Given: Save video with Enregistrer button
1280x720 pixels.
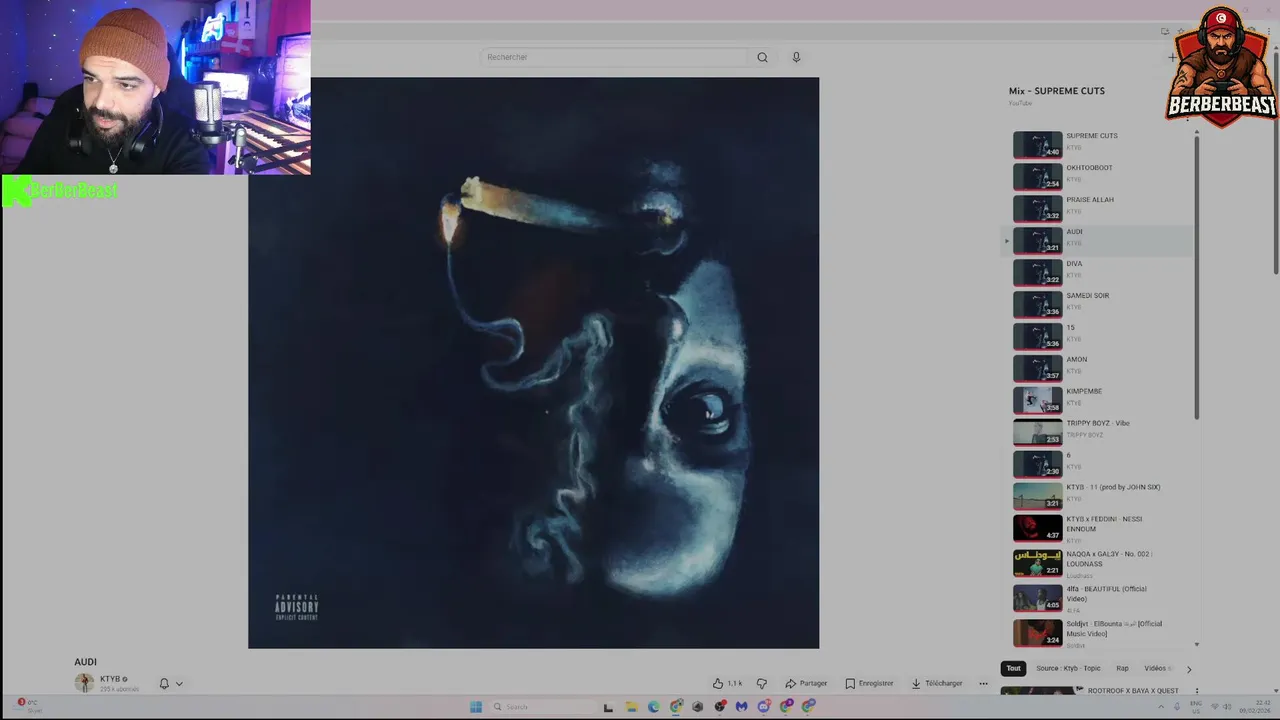Looking at the screenshot, I should point(869,683).
